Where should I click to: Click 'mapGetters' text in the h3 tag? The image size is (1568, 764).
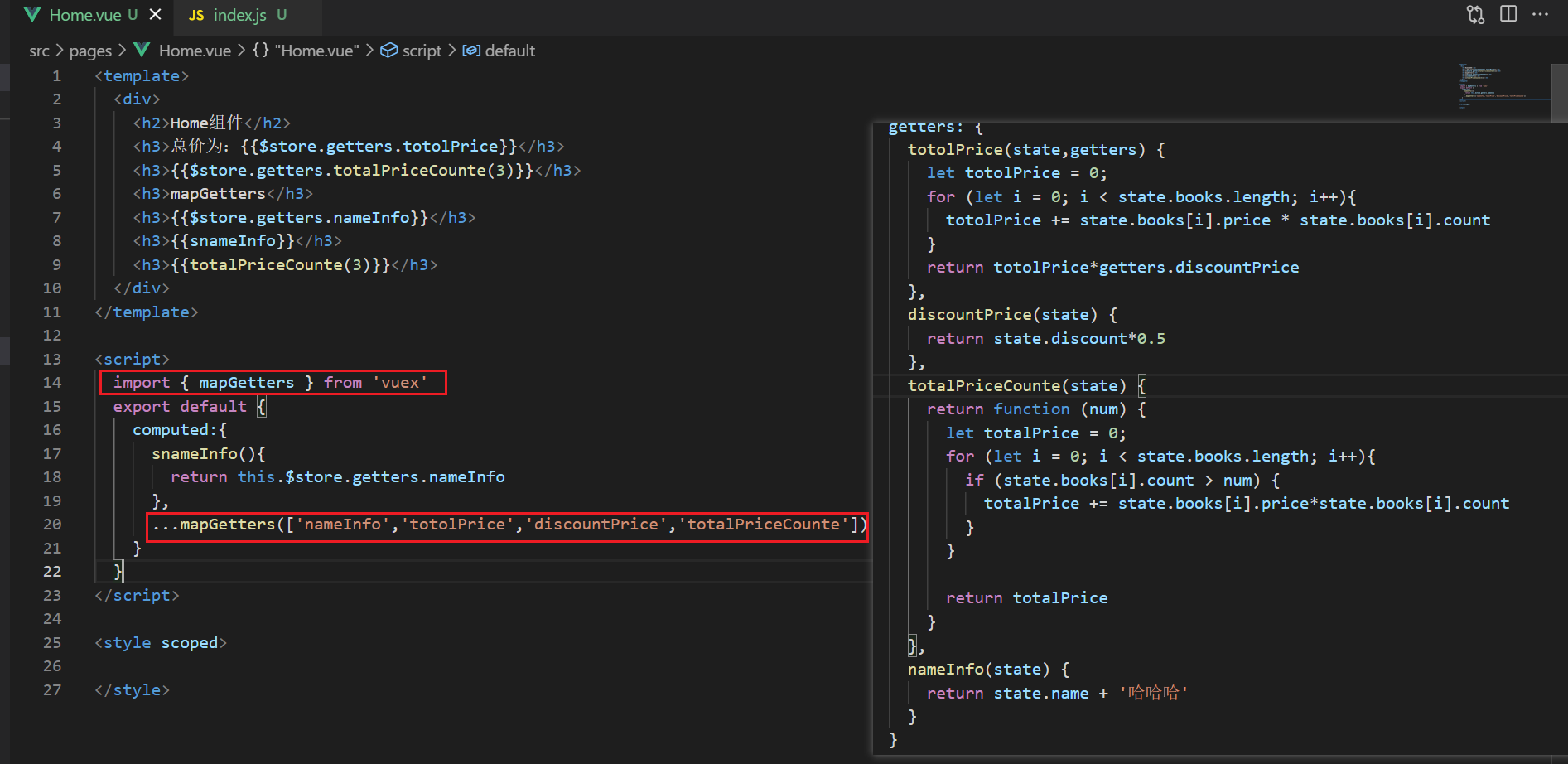coord(218,194)
